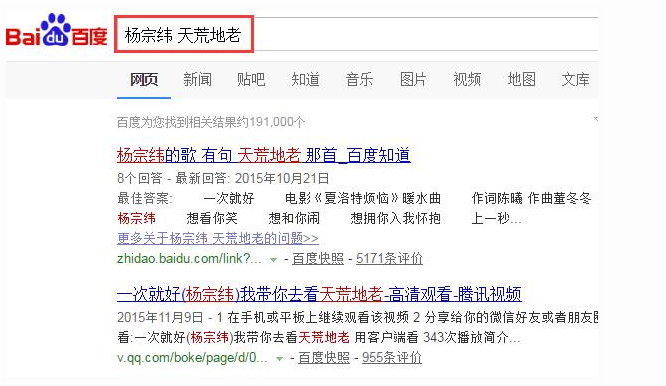Click 更多关于杨宗纬 天荒地老的问题>> link
Screen dimensions: 666x386
click(218, 238)
